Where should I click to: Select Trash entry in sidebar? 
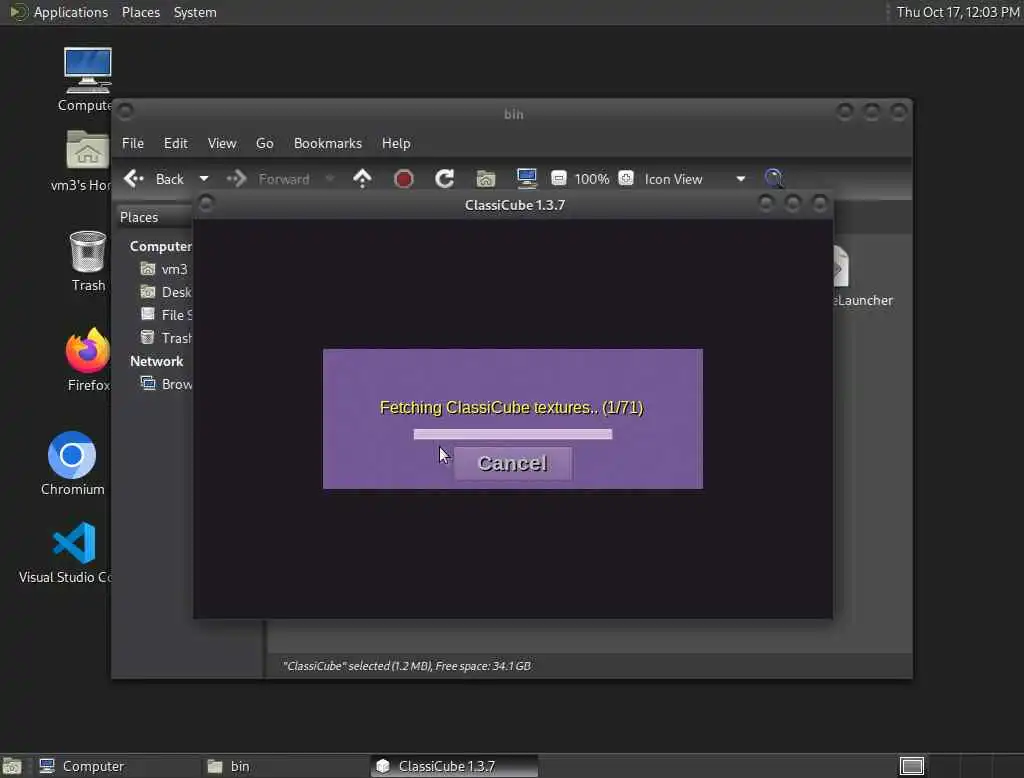tap(166, 338)
